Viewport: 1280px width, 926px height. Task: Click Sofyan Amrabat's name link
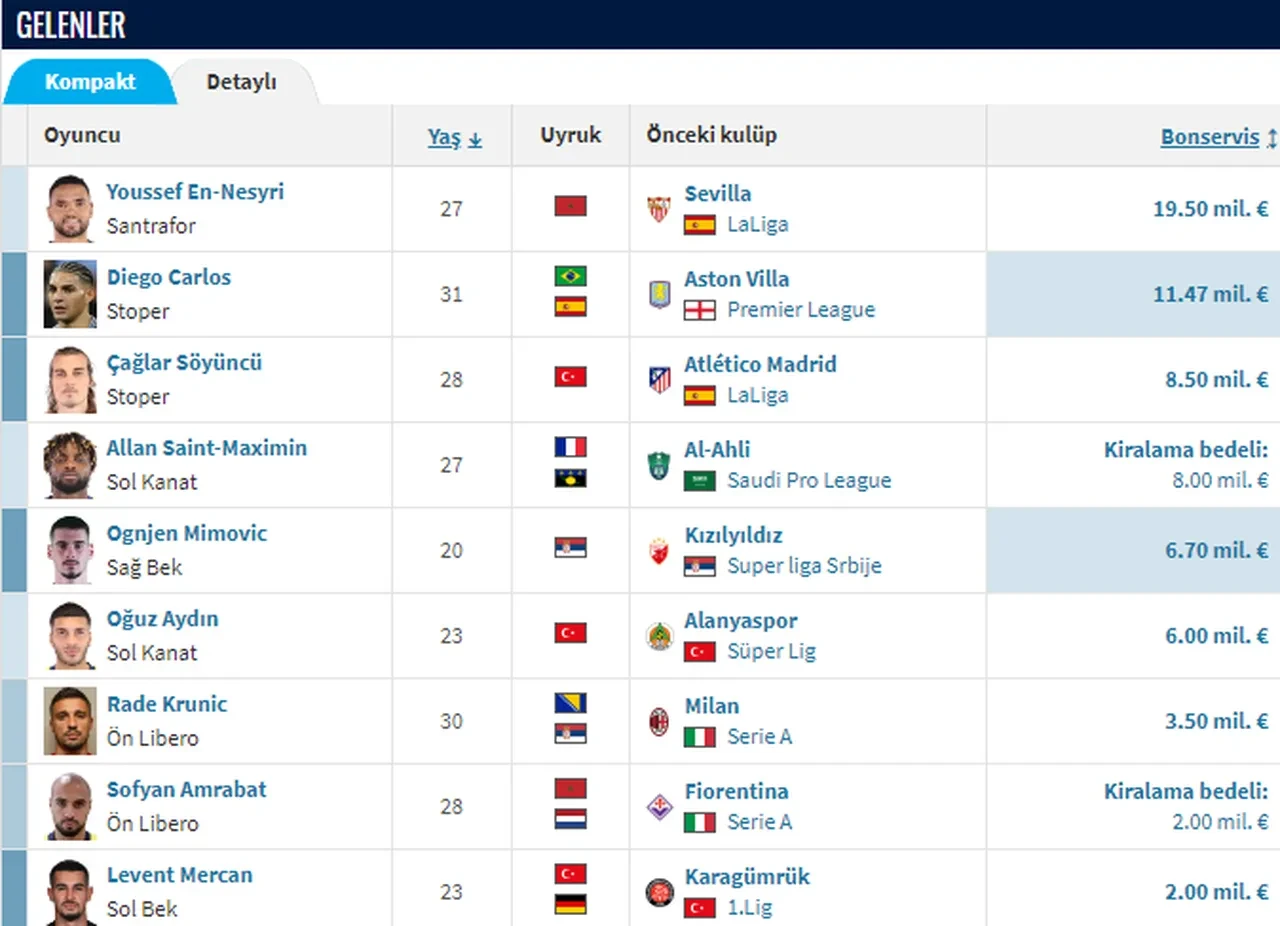point(187,790)
